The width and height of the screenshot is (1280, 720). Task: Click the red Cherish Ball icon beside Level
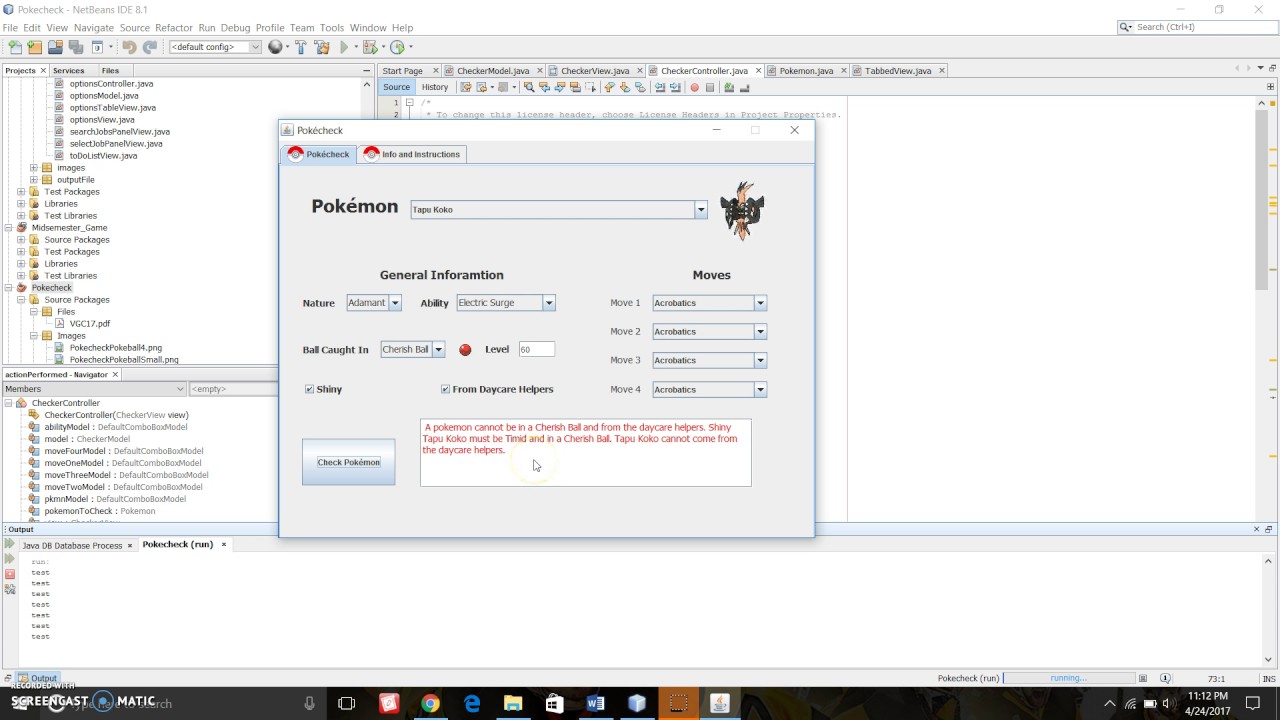[x=465, y=350]
